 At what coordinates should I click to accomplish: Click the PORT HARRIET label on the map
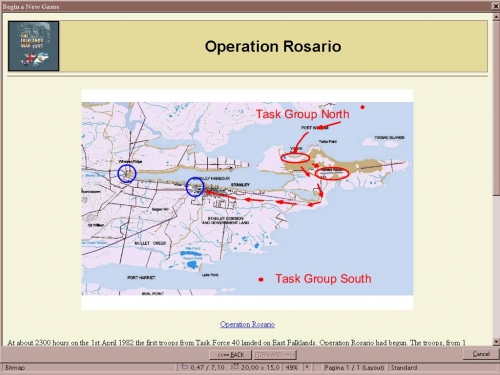coord(141,277)
